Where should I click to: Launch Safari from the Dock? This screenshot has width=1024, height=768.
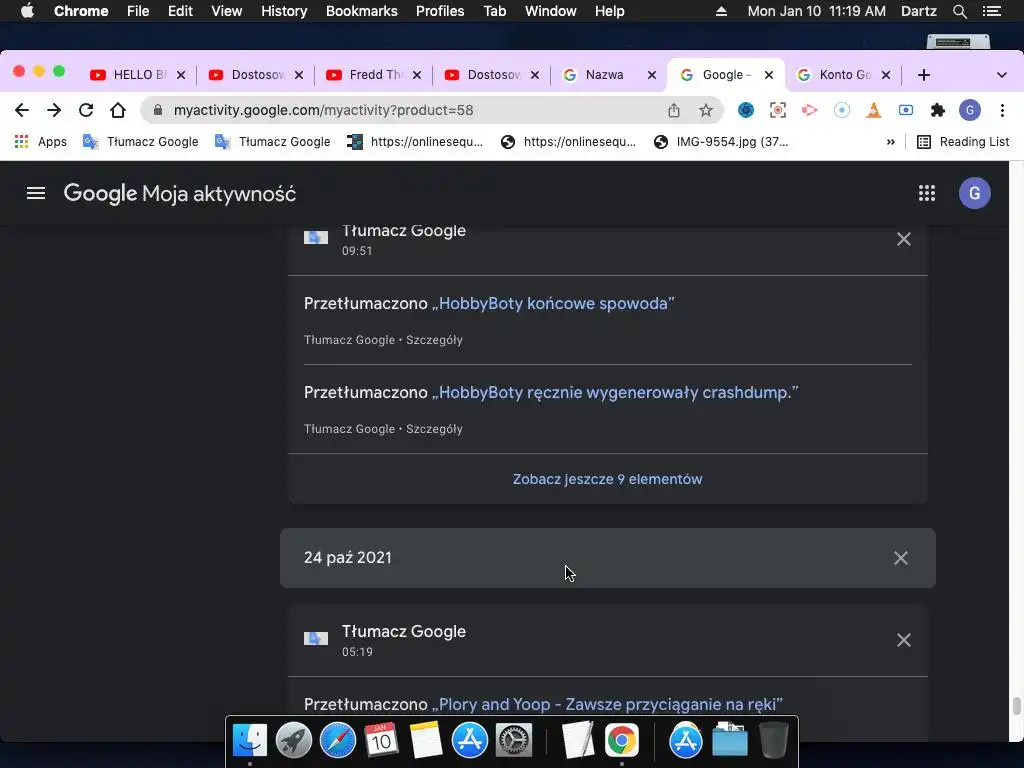337,741
